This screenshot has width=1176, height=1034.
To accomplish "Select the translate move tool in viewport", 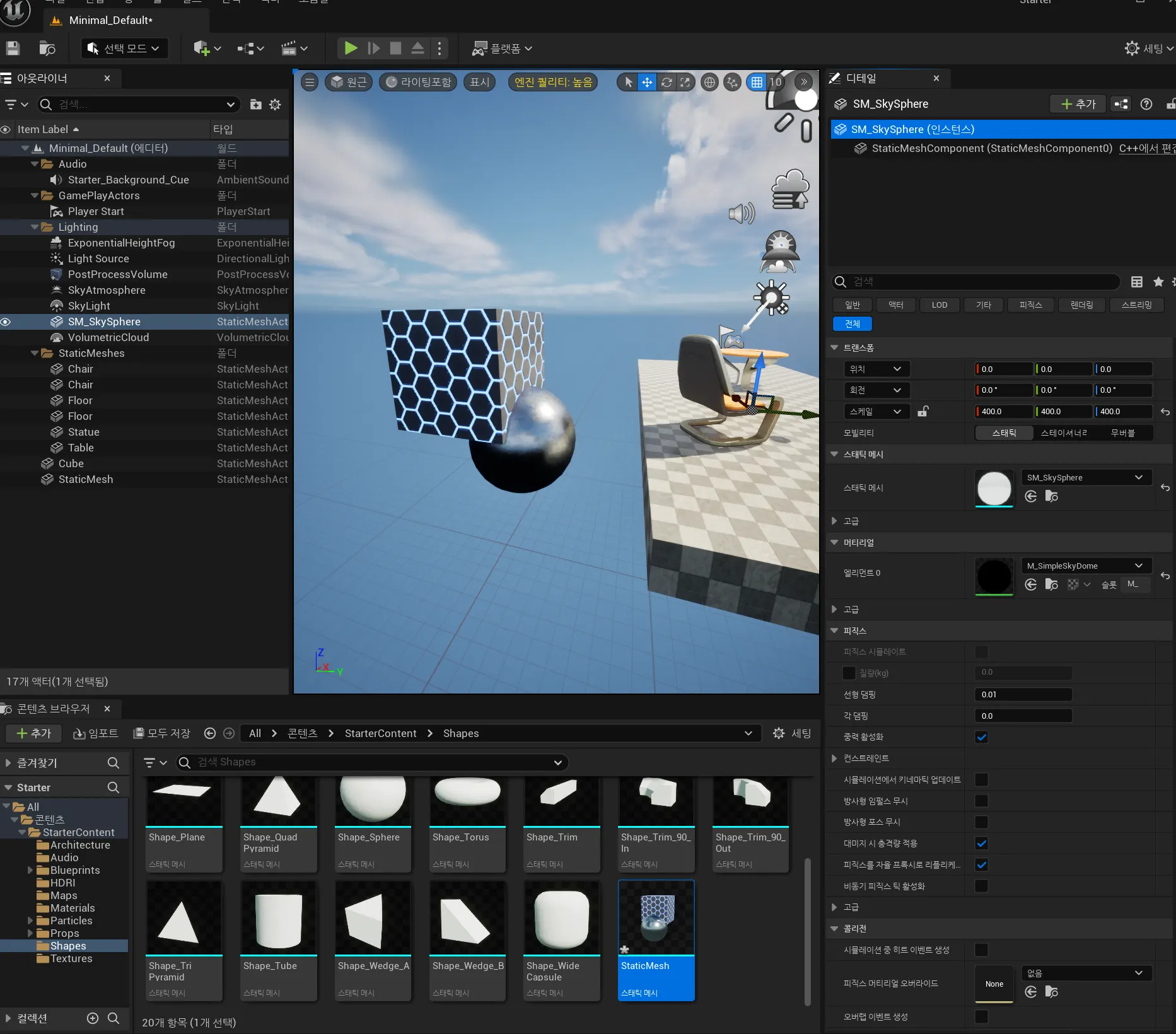I will point(647,82).
